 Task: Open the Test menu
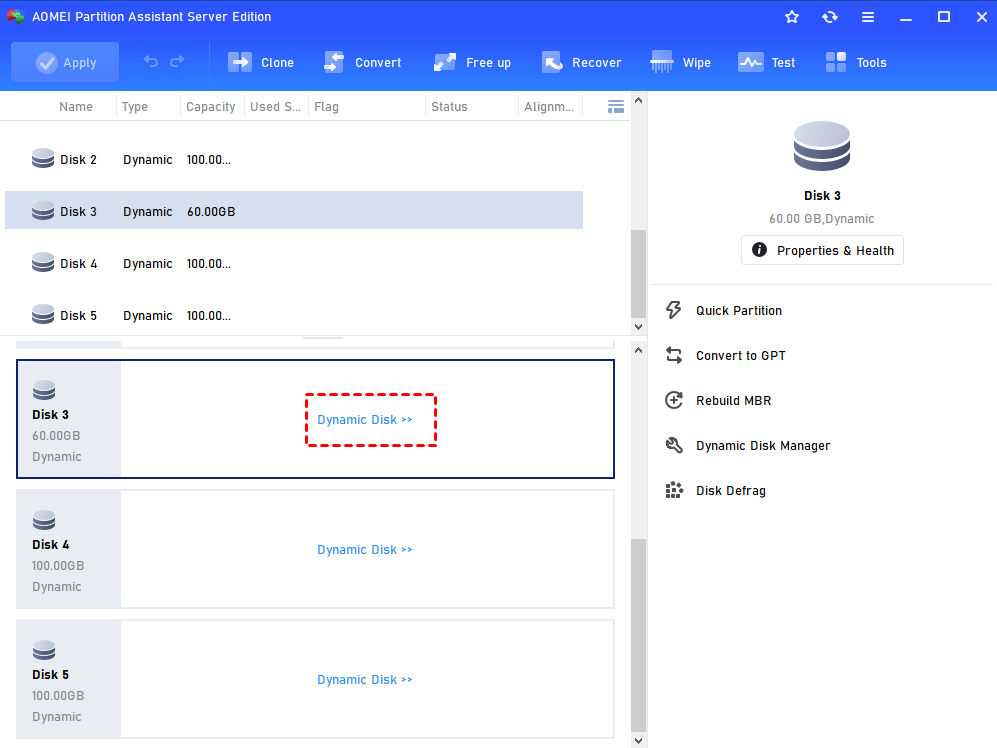point(766,62)
